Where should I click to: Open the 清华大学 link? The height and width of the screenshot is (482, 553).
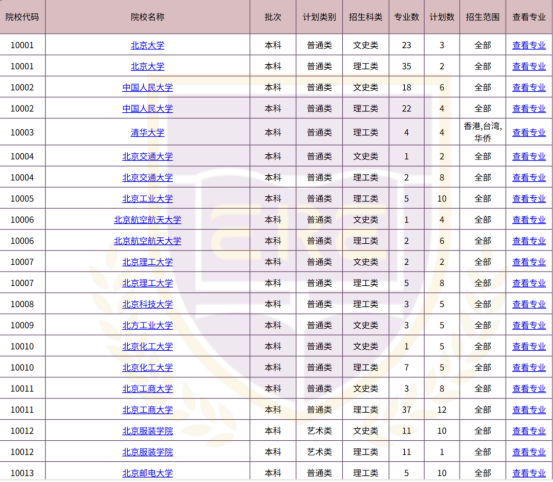pos(147,133)
